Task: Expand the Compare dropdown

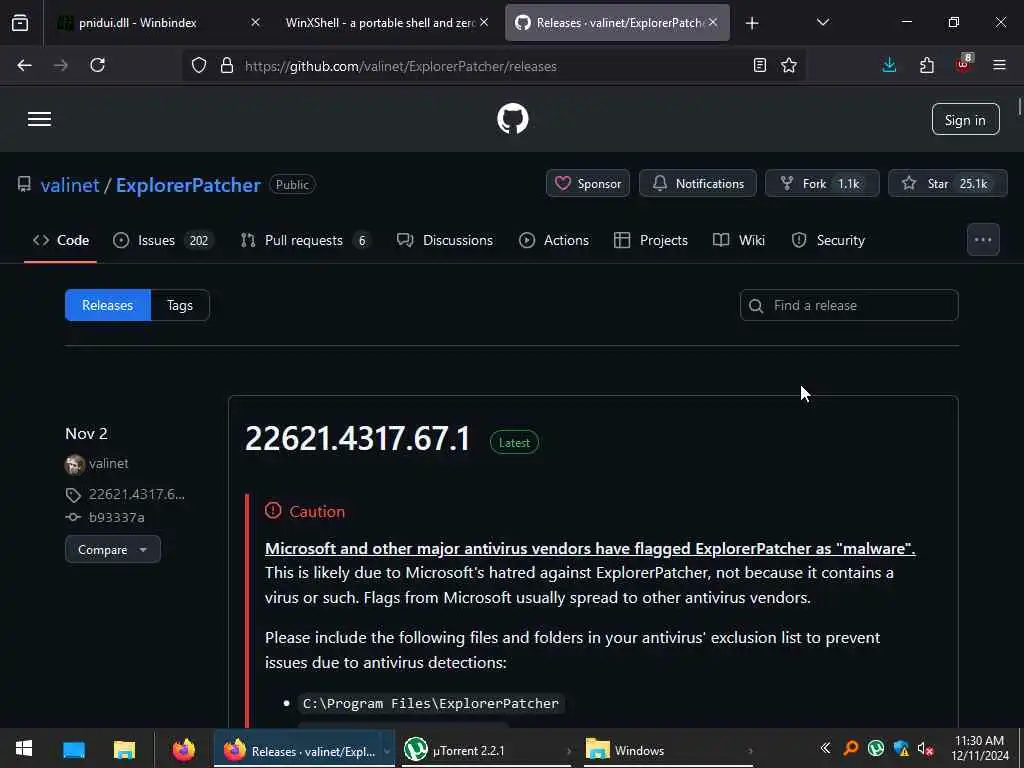Action: tap(113, 549)
